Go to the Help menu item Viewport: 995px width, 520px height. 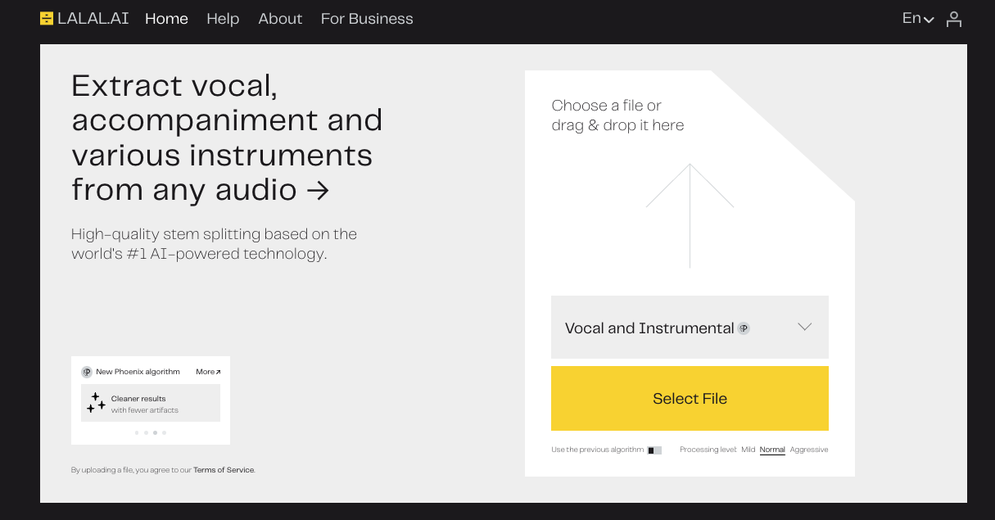coord(223,19)
